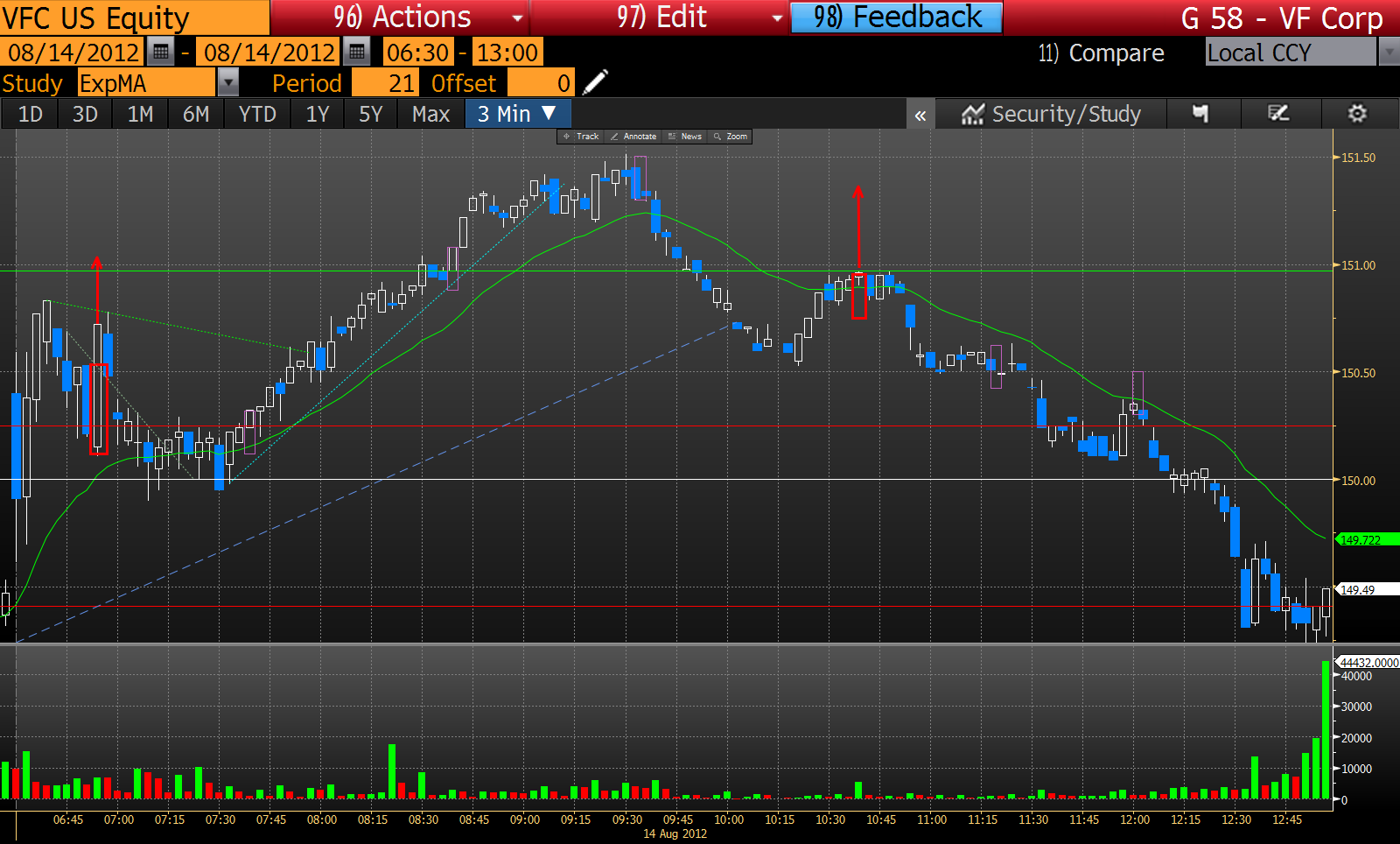Switch to the 6M range tab
1400x844 pixels.
(196, 114)
